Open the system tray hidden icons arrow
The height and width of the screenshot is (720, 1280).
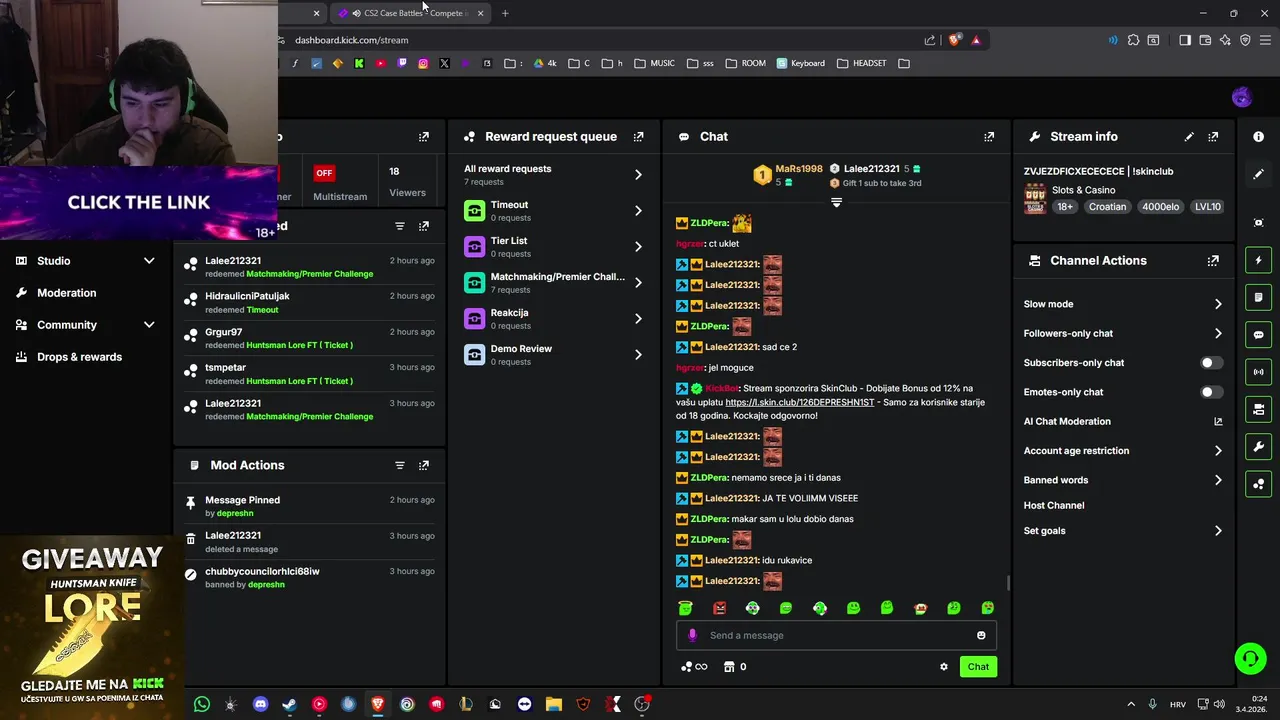(x=1131, y=704)
